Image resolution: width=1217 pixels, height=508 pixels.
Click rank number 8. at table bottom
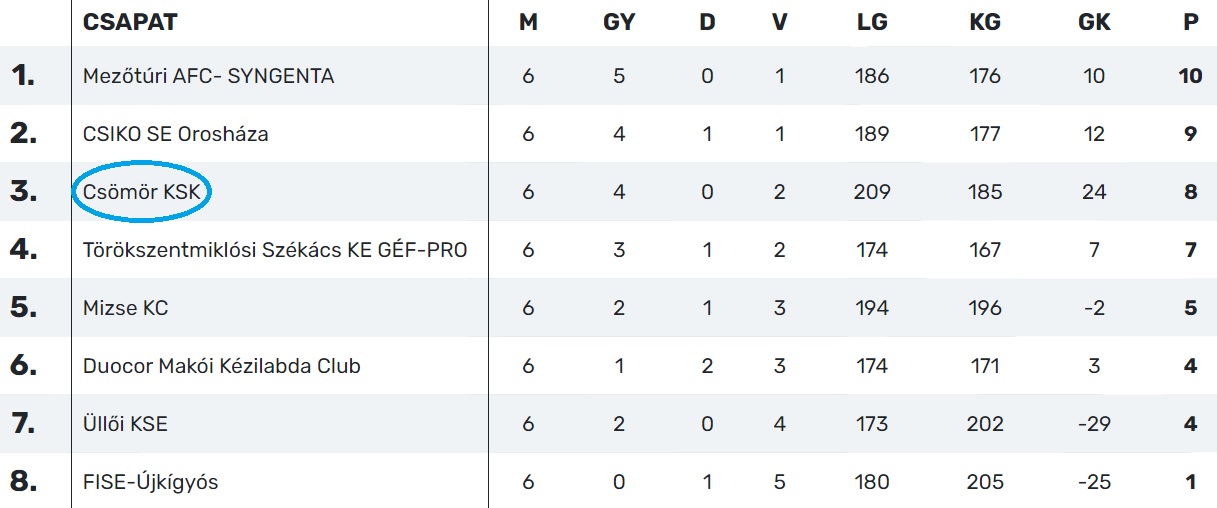click(x=23, y=482)
